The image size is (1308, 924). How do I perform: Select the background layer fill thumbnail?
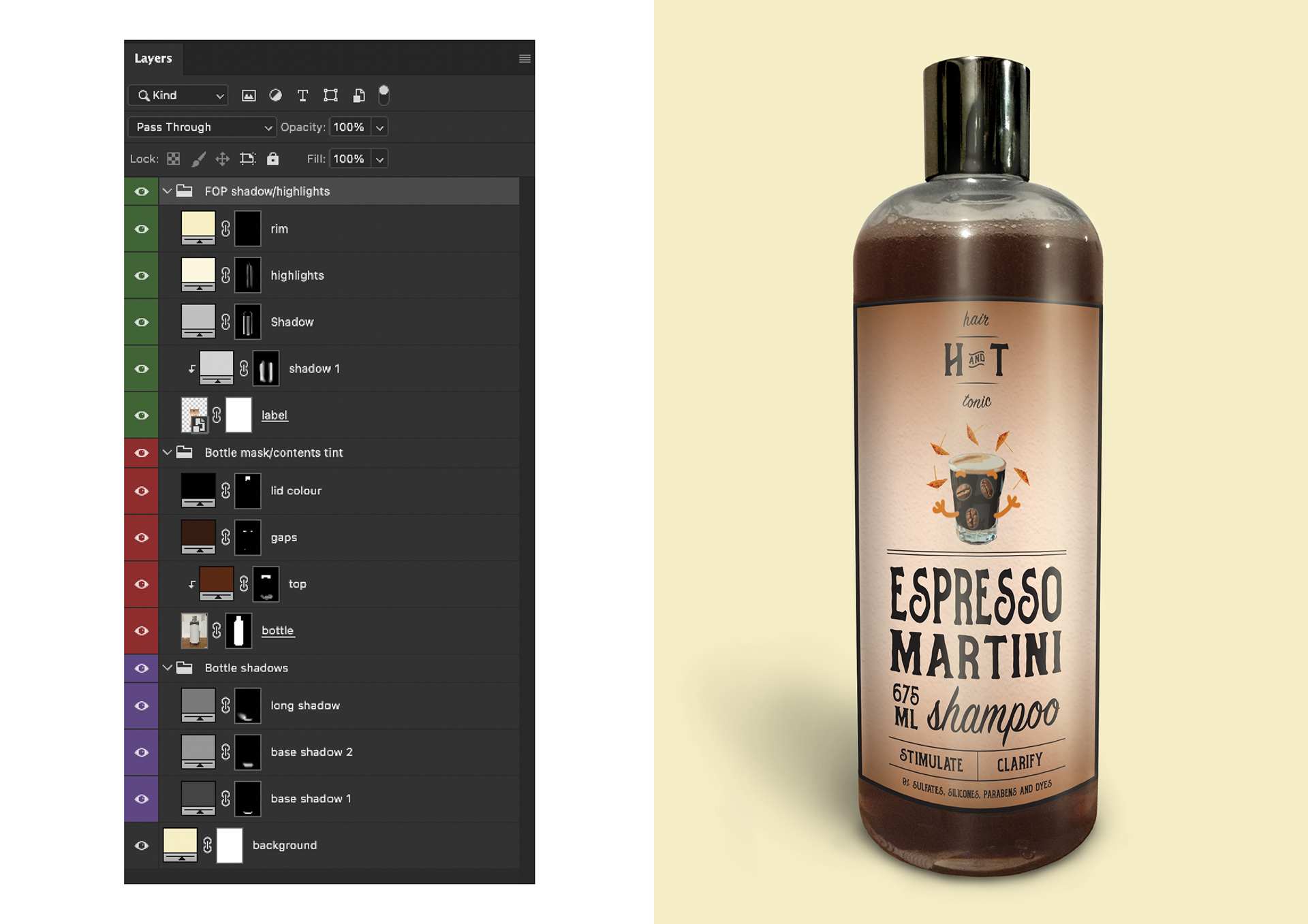coord(181,845)
